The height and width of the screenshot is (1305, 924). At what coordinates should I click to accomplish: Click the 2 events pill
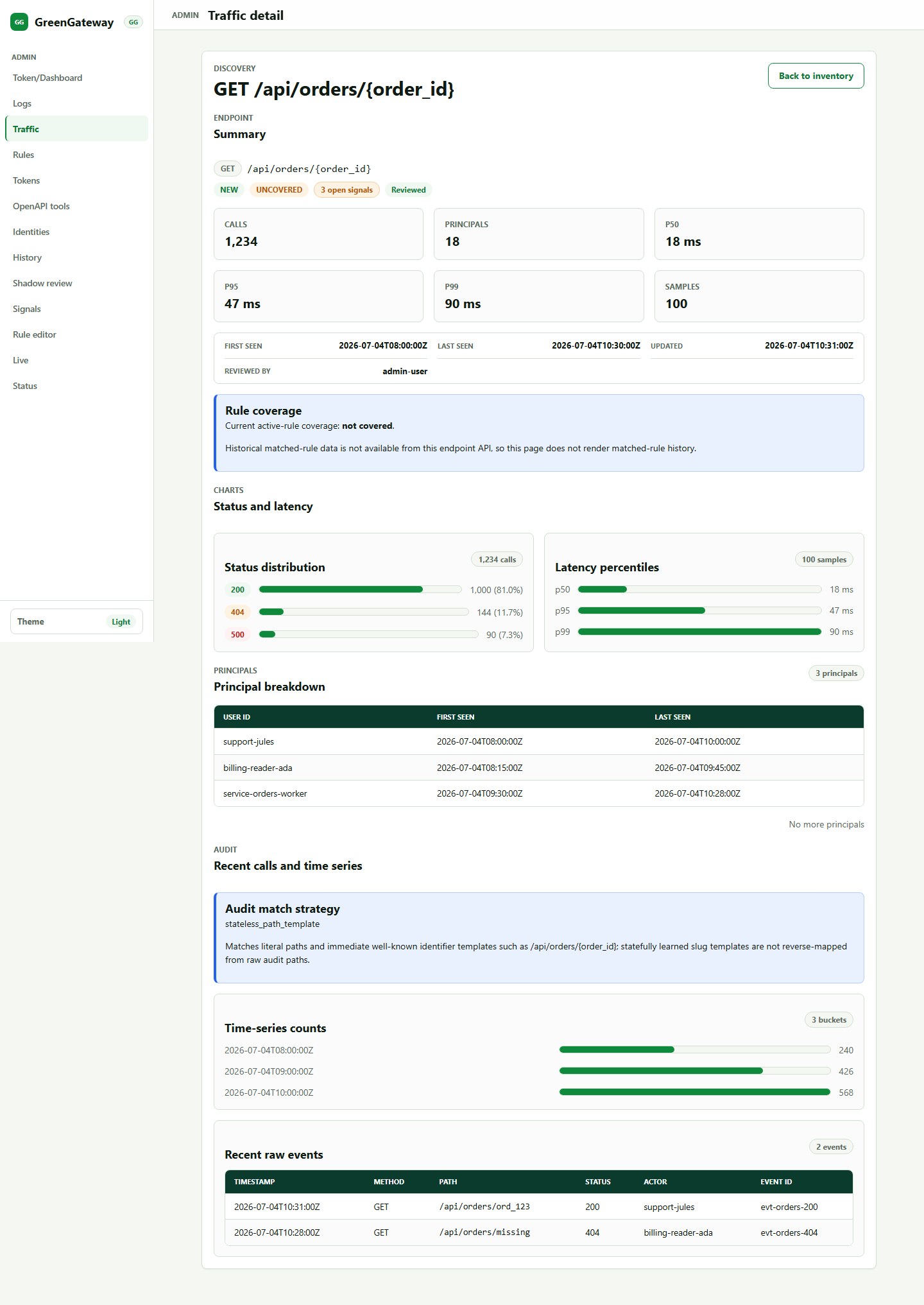[831, 1147]
